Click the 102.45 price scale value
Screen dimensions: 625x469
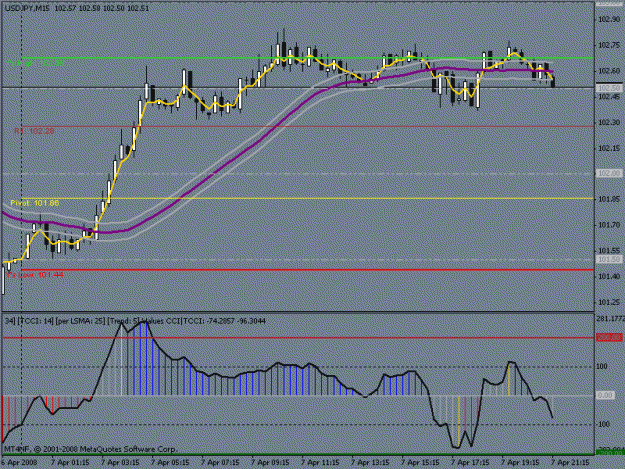pyautogui.click(x=609, y=96)
